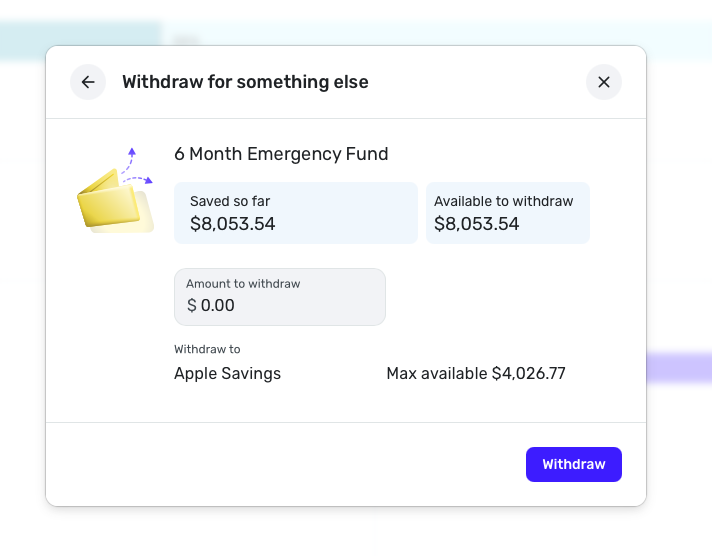Screen dimensions: 712x556
Task: Focus the Amount to withdraw field
Action: point(280,297)
